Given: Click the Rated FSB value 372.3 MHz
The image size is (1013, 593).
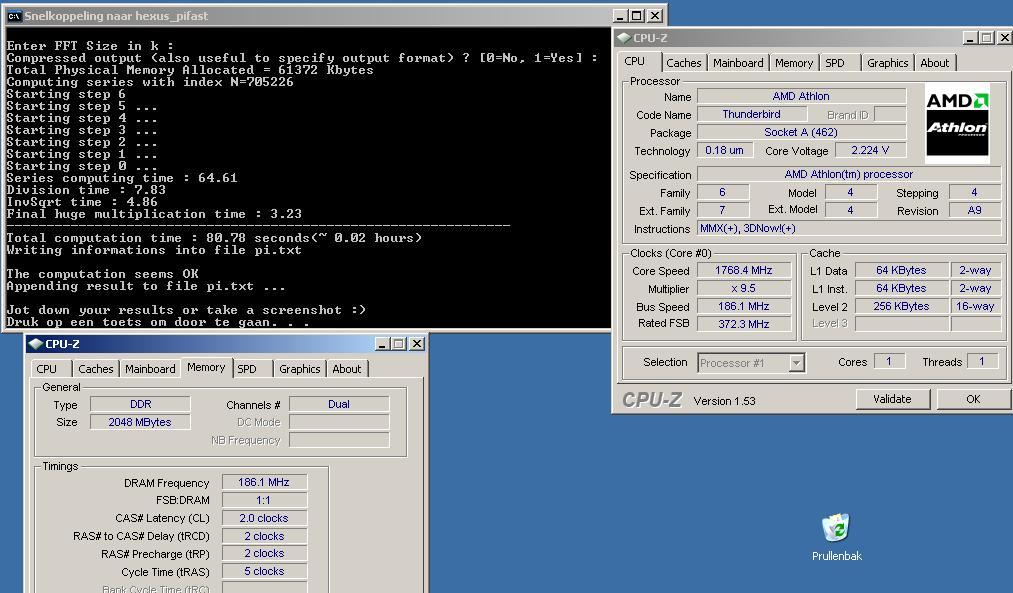Looking at the screenshot, I should point(744,324).
